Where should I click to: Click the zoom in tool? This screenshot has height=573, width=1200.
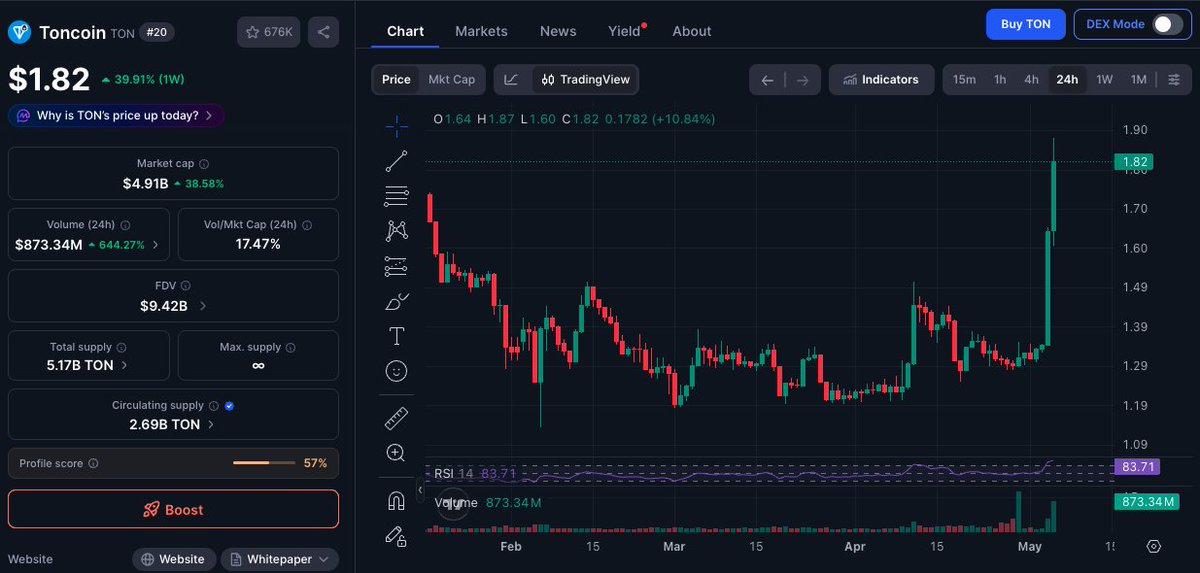coord(396,453)
